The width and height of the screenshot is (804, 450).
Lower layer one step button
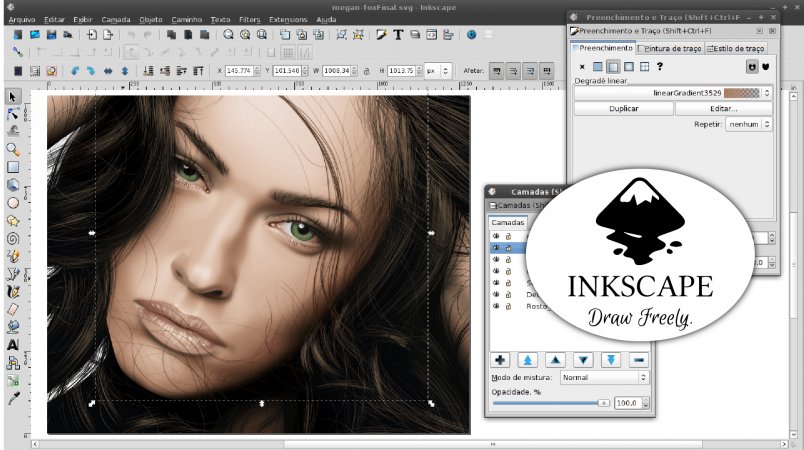(x=583, y=360)
